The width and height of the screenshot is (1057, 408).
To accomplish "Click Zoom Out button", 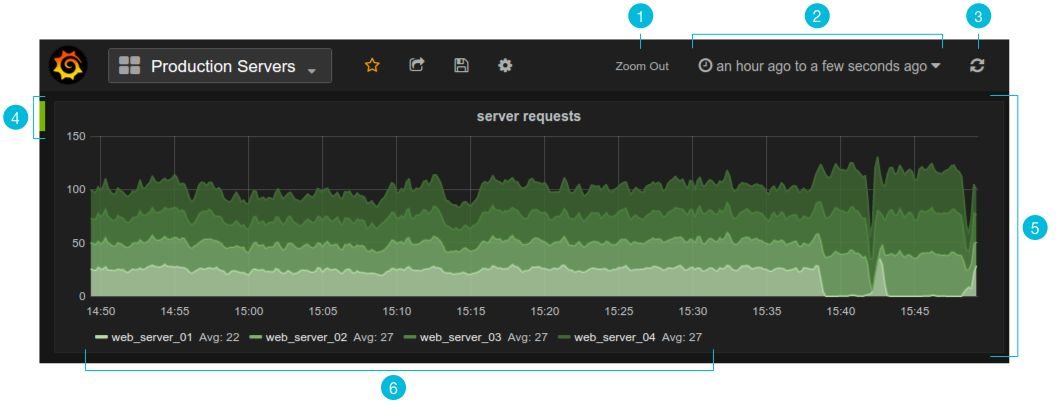I will (x=642, y=66).
